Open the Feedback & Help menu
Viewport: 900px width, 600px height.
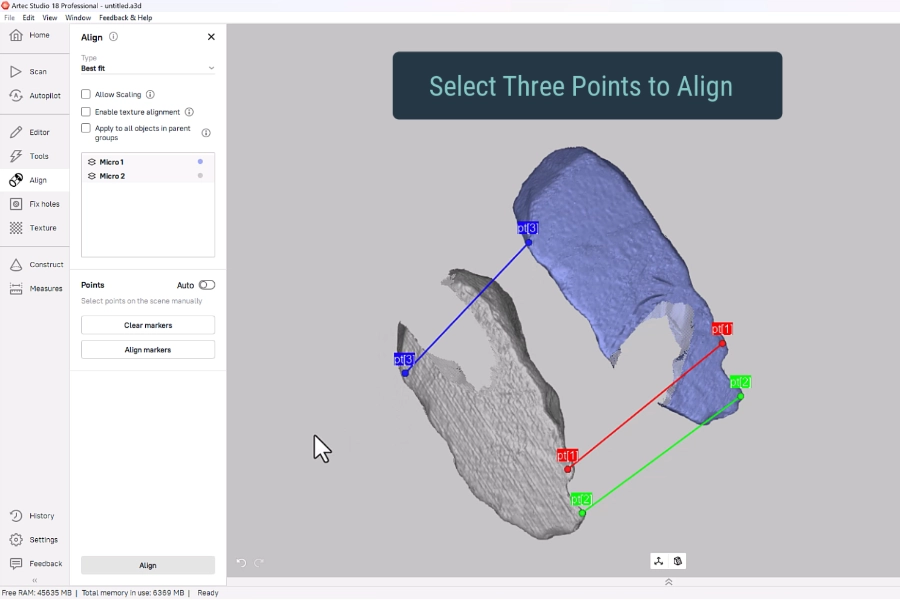coord(125,18)
